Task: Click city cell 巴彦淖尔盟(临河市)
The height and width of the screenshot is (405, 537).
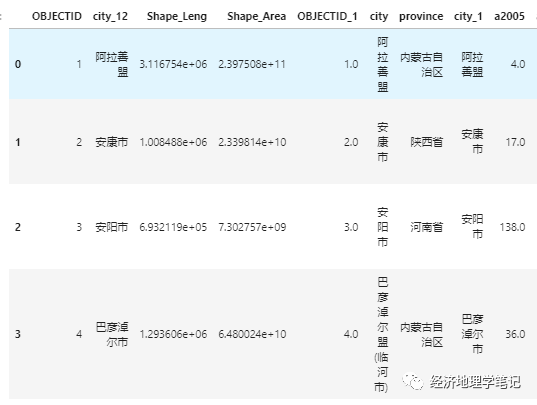Action: pos(382,334)
